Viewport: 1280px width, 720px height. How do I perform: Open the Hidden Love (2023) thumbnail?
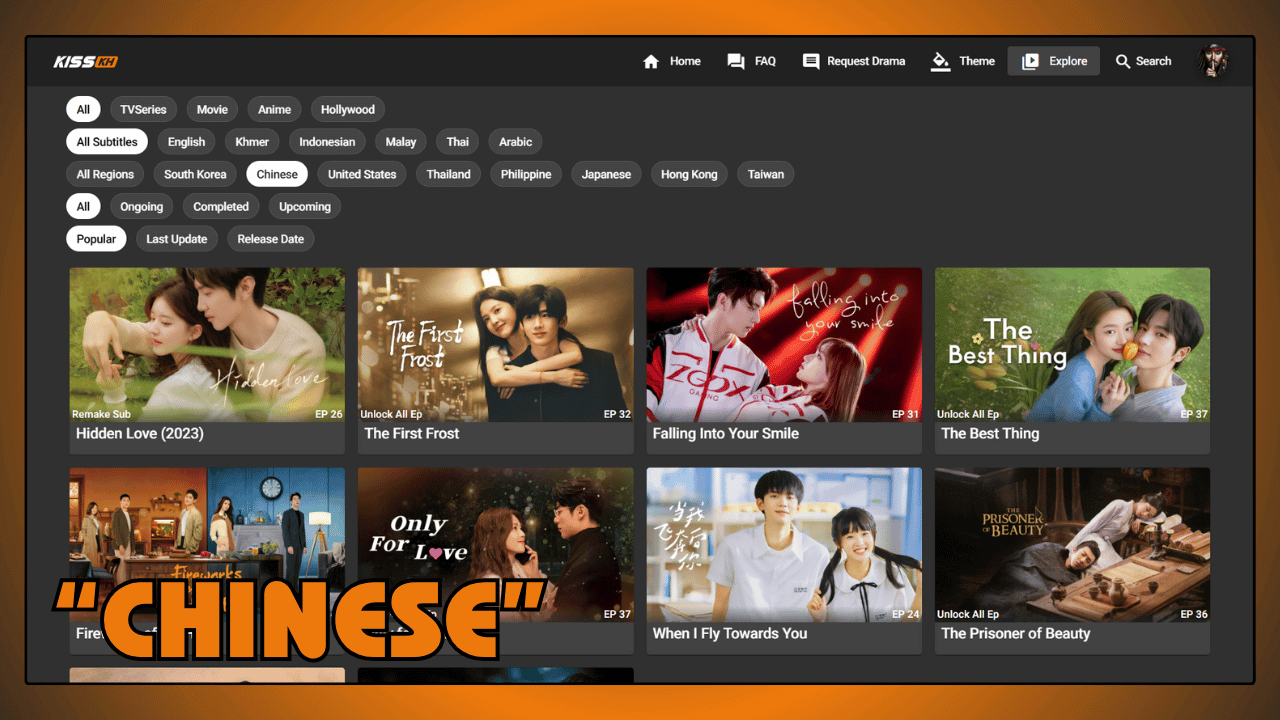click(207, 344)
